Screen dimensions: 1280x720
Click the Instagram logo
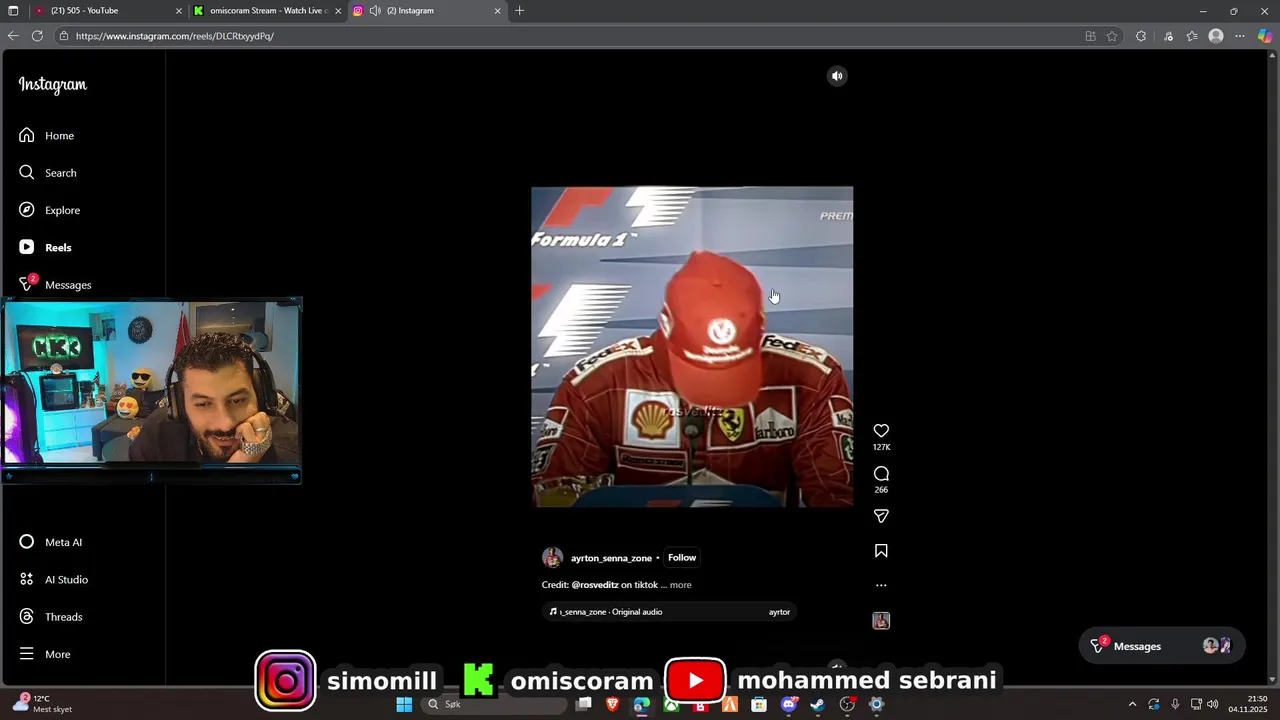pos(53,85)
